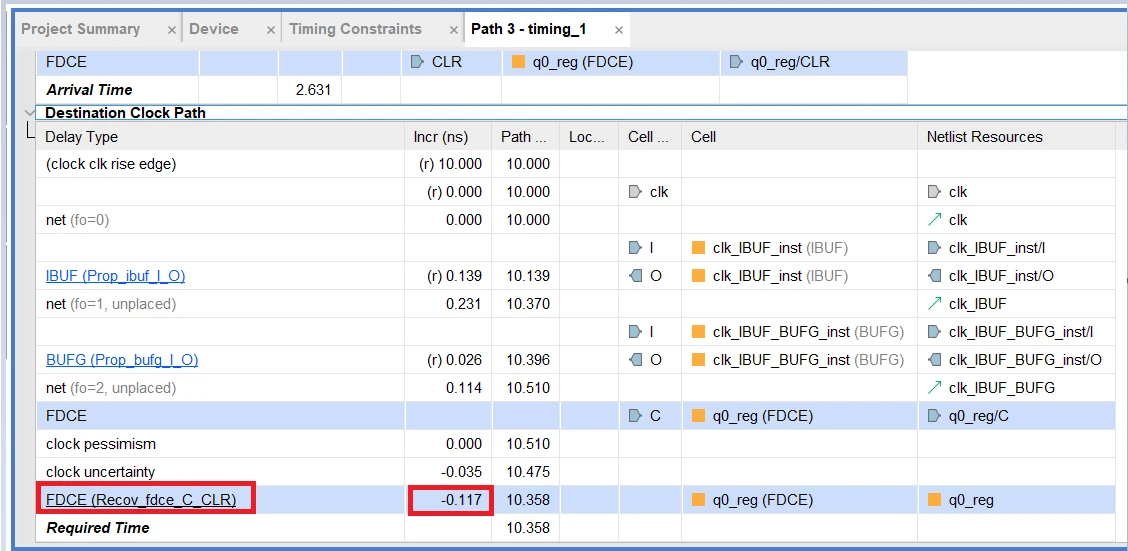The image size is (1128, 551).
Task: Select the clock pessimism row
Action: click(x=576, y=444)
